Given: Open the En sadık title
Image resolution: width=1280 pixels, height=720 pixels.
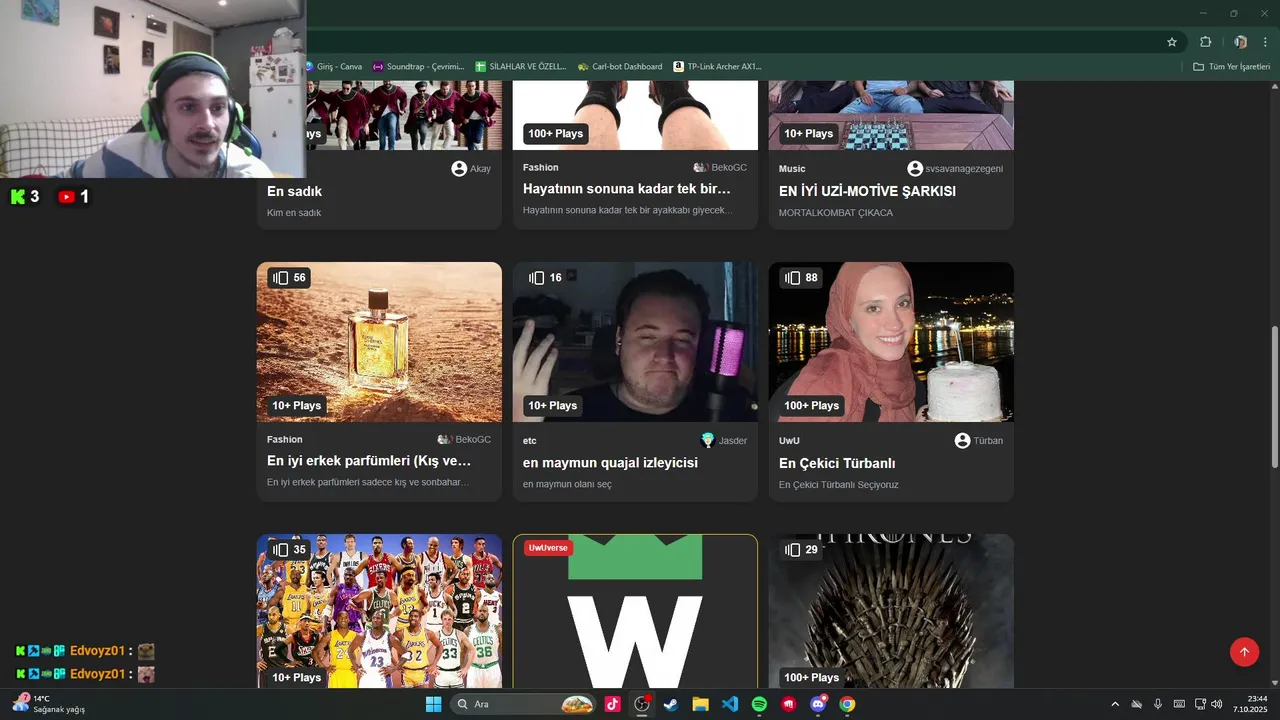Looking at the screenshot, I should [x=294, y=191].
